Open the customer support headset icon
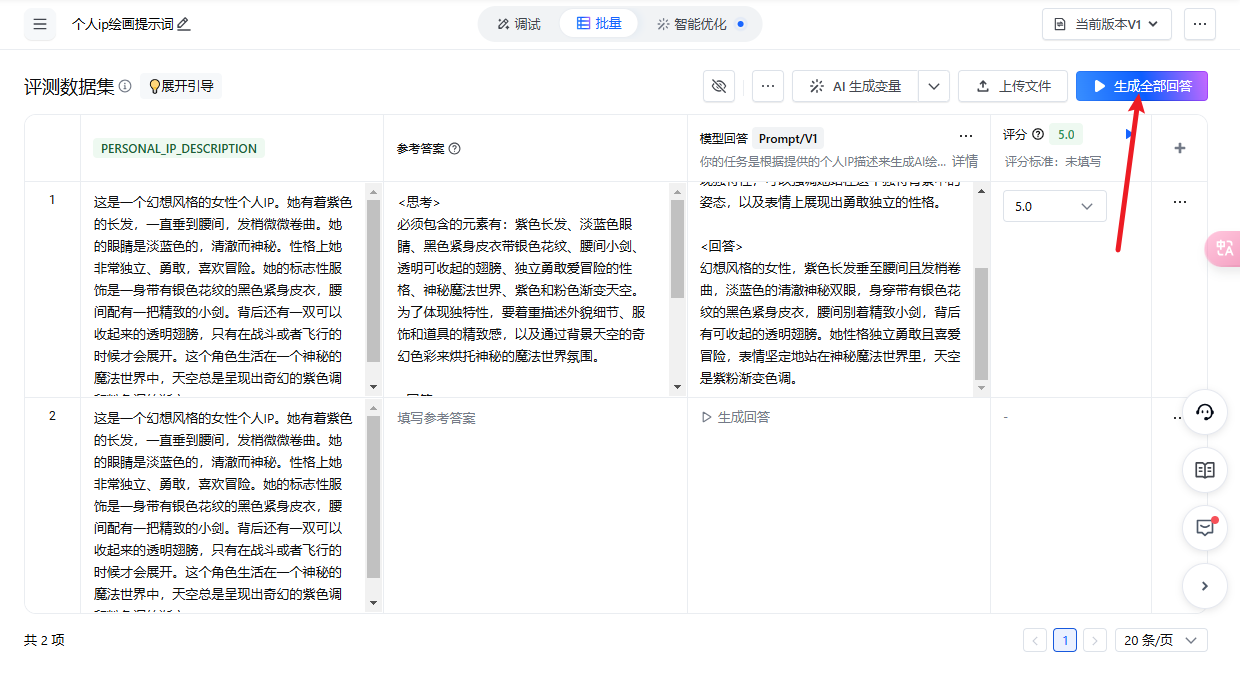 coord(1205,412)
